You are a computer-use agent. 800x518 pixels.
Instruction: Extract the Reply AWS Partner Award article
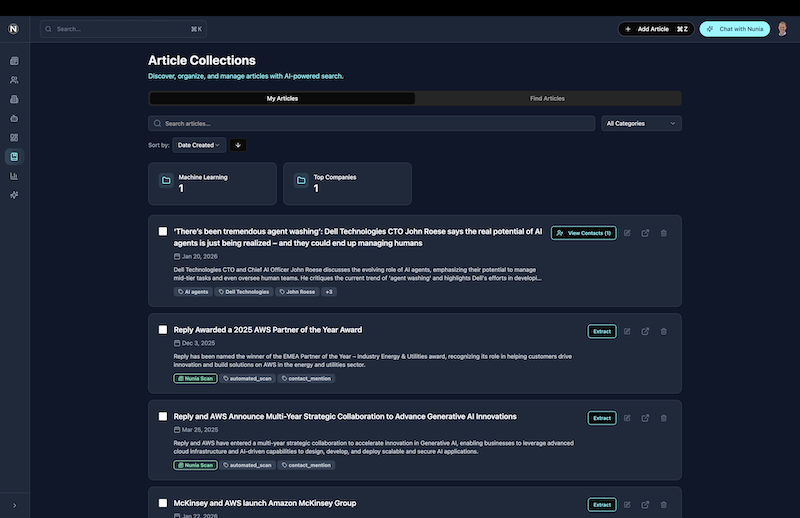[x=602, y=331]
